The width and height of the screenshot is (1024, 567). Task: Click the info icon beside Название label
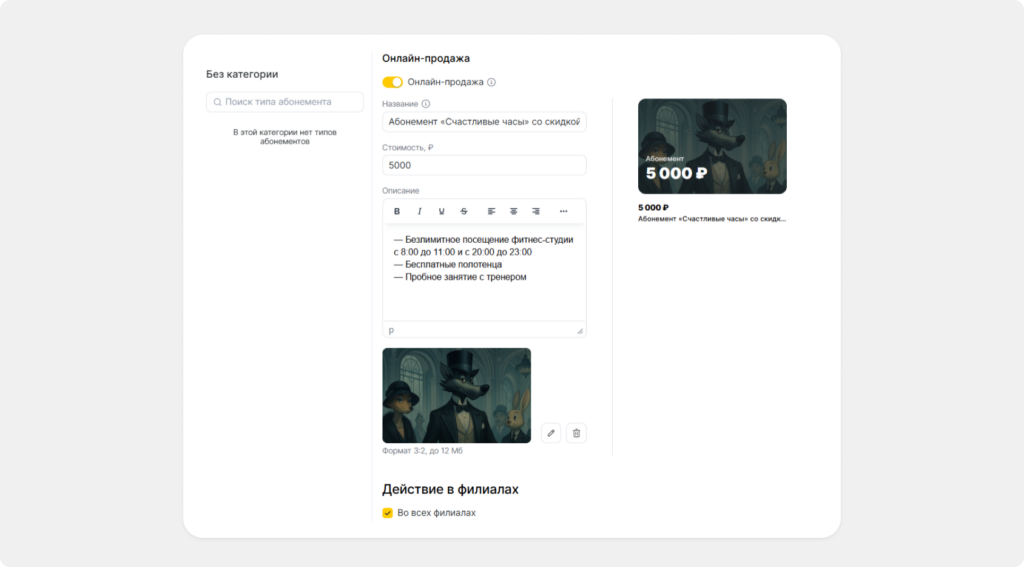[426, 104]
